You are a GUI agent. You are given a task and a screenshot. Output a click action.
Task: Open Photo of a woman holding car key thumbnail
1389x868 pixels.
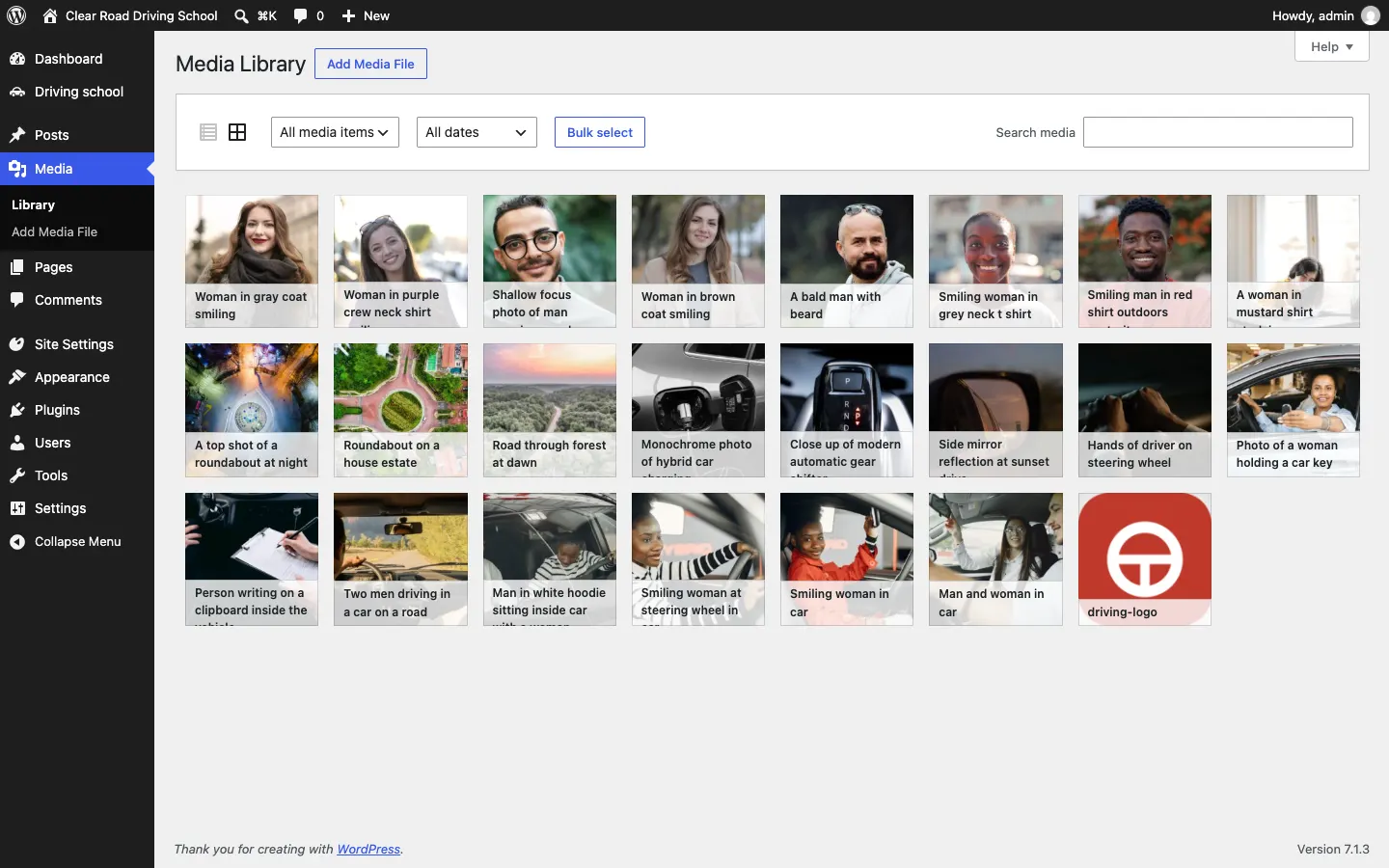coord(1294,410)
